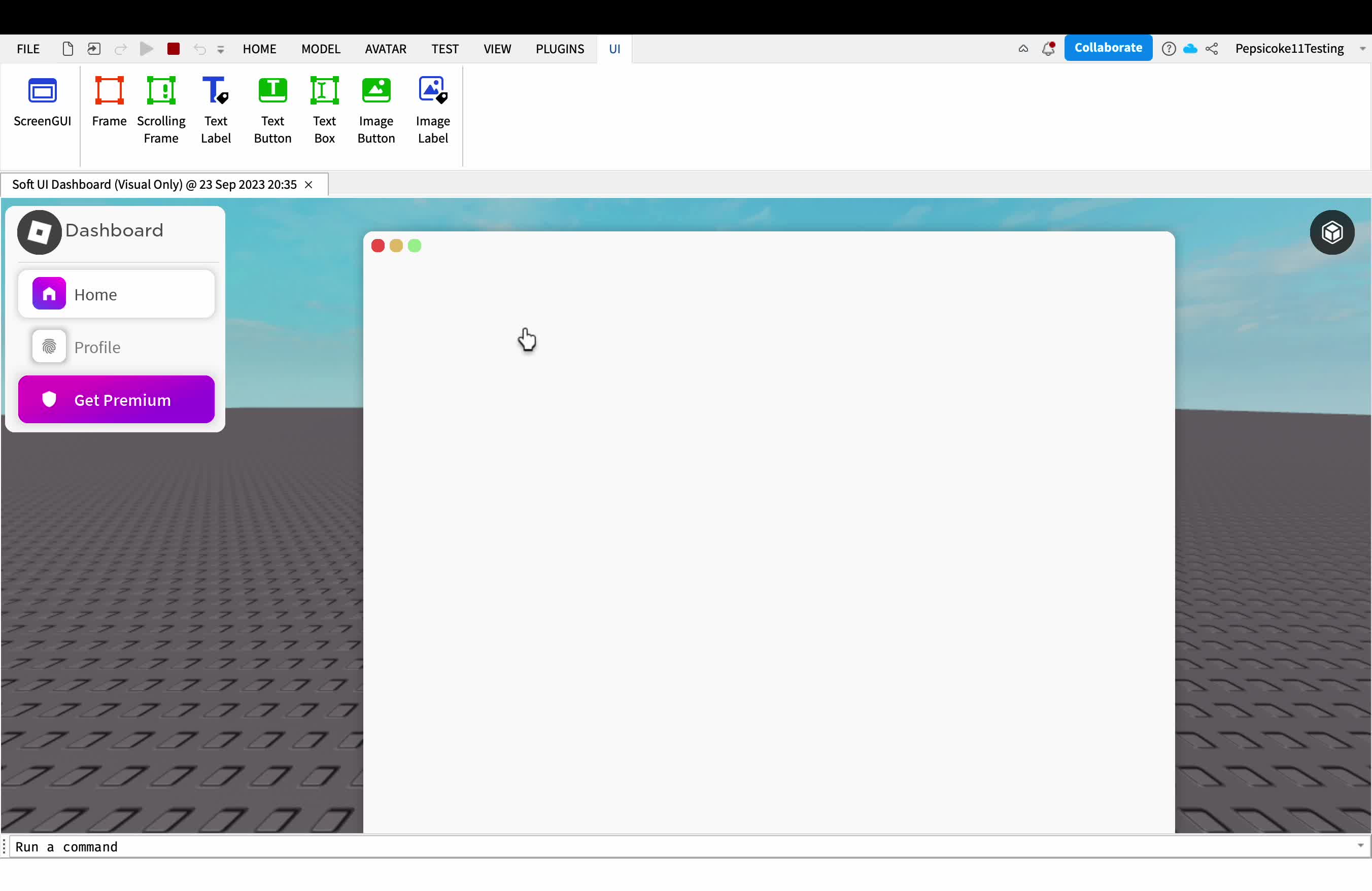
Task: Click the red stop playtest button
Action: point(173,49)
